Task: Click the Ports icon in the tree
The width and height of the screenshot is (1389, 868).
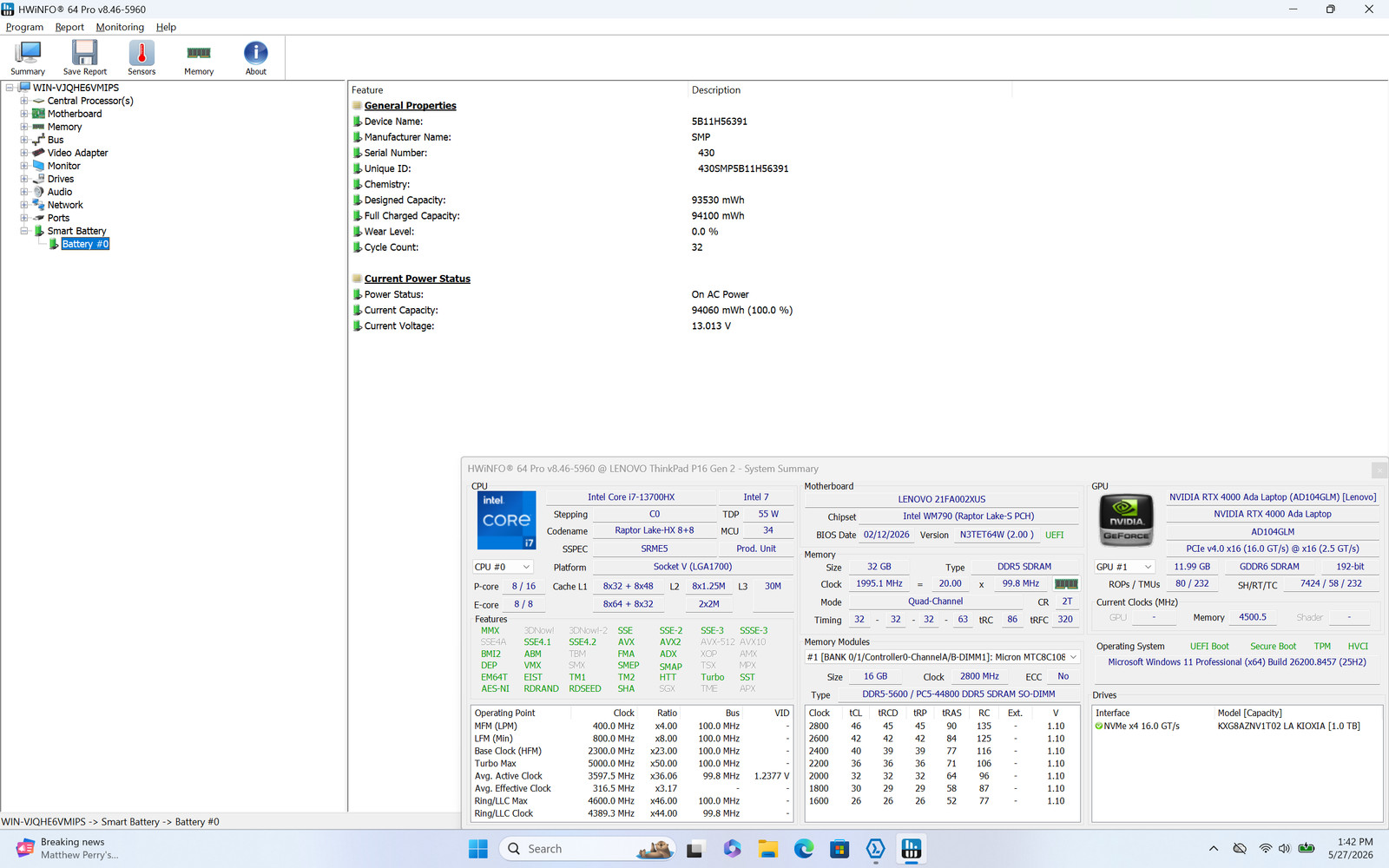Action: point(38,218)
